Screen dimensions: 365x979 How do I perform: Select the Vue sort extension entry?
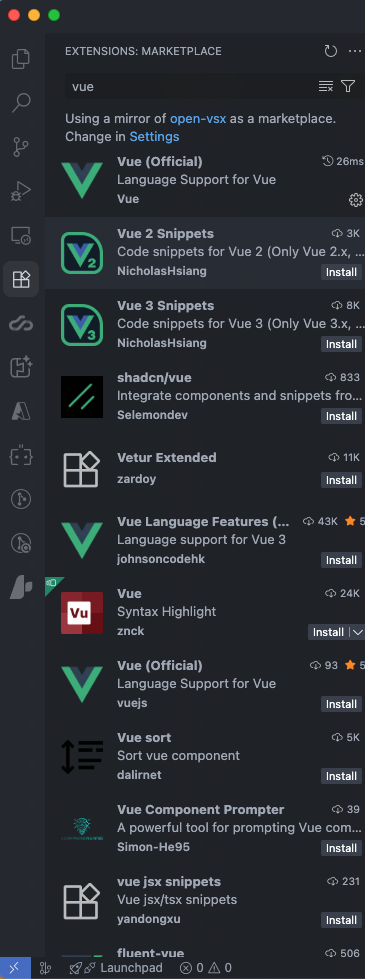[205, 755]
